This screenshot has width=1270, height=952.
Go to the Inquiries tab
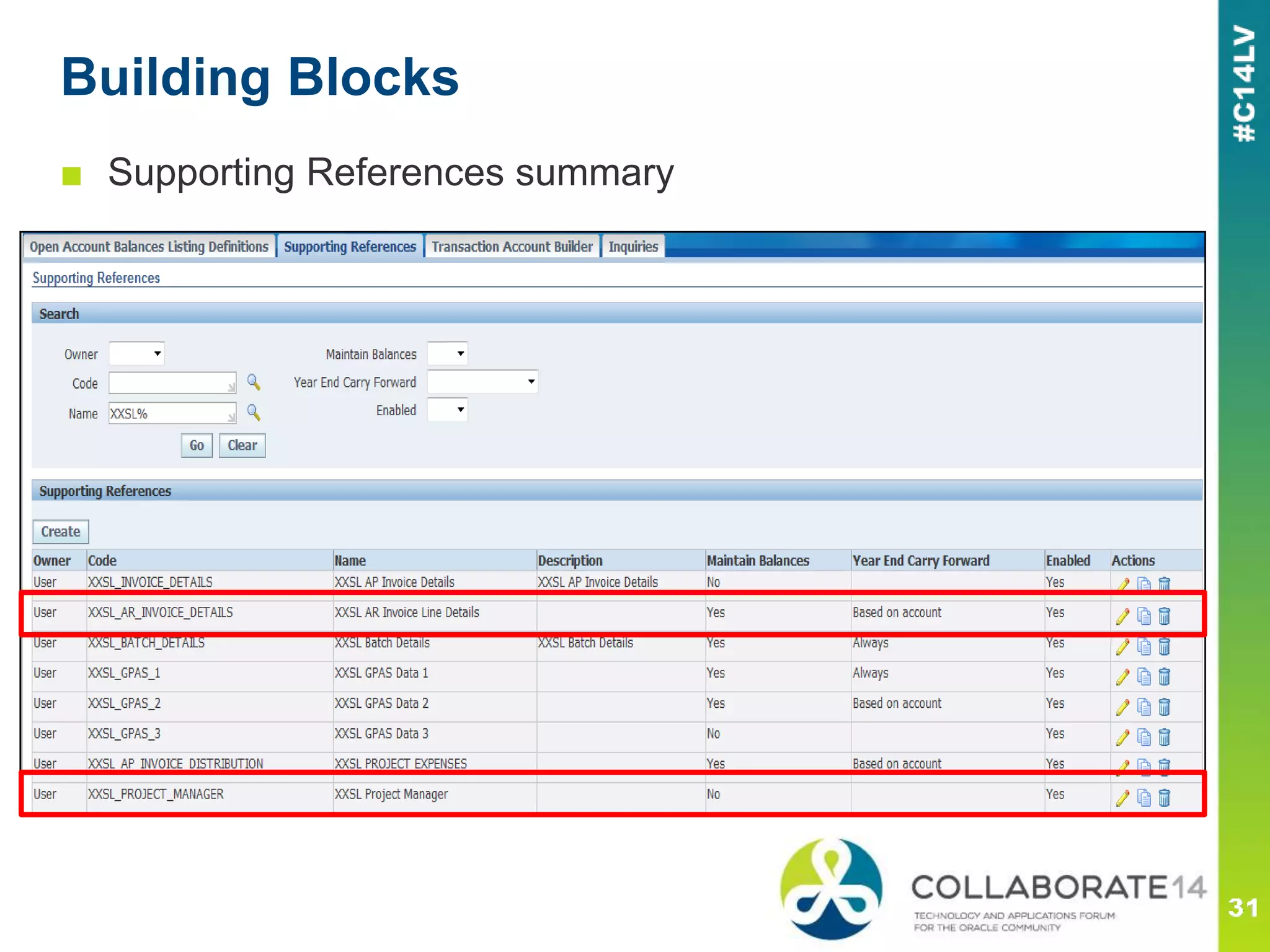633,247
